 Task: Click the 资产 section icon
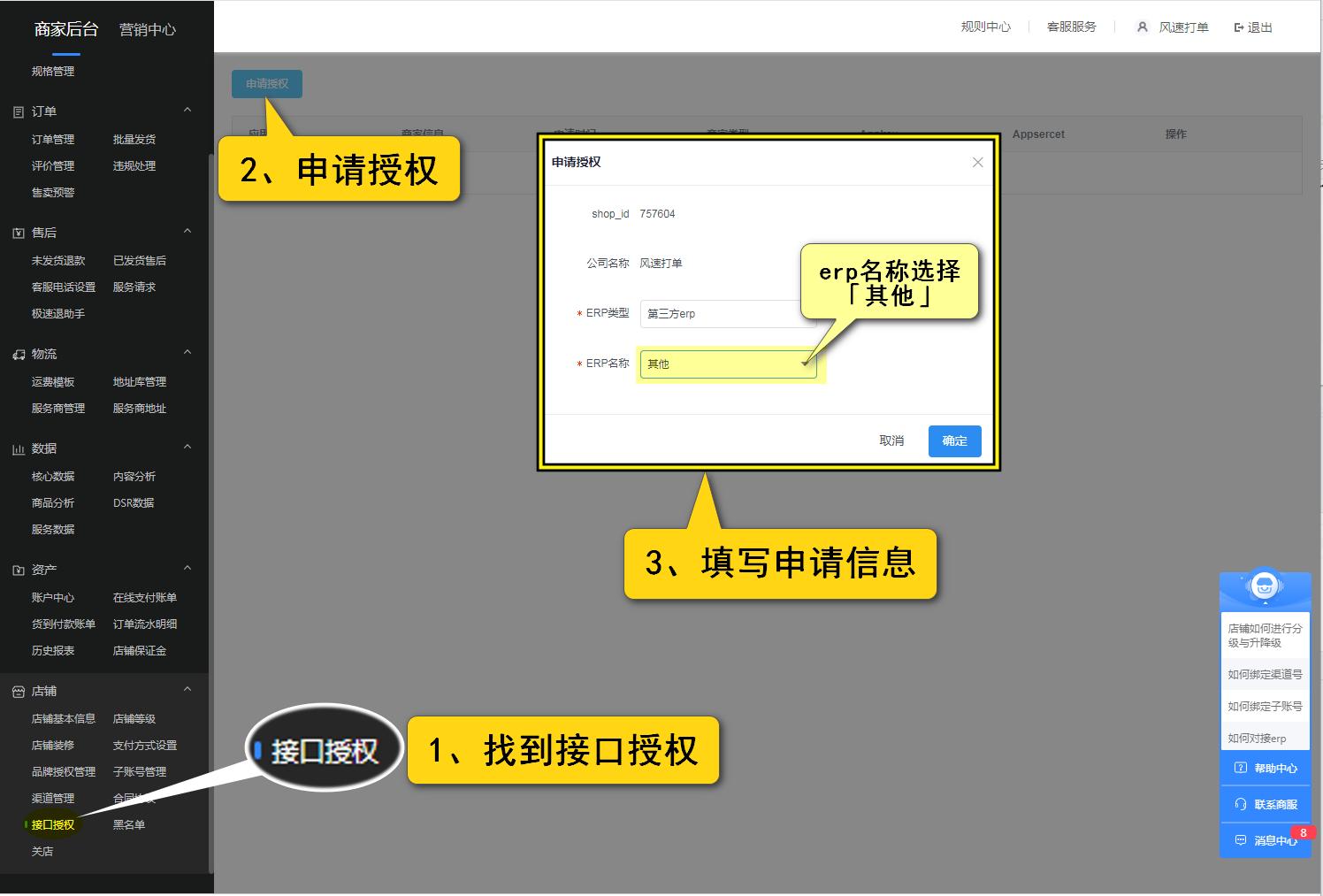click(17, 569)
